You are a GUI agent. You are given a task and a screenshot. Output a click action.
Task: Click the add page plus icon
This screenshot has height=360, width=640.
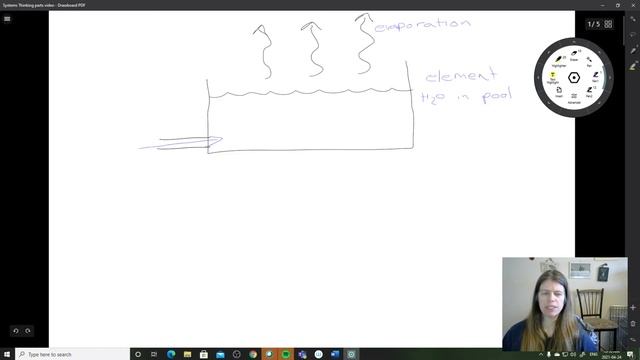pos(633,308)
